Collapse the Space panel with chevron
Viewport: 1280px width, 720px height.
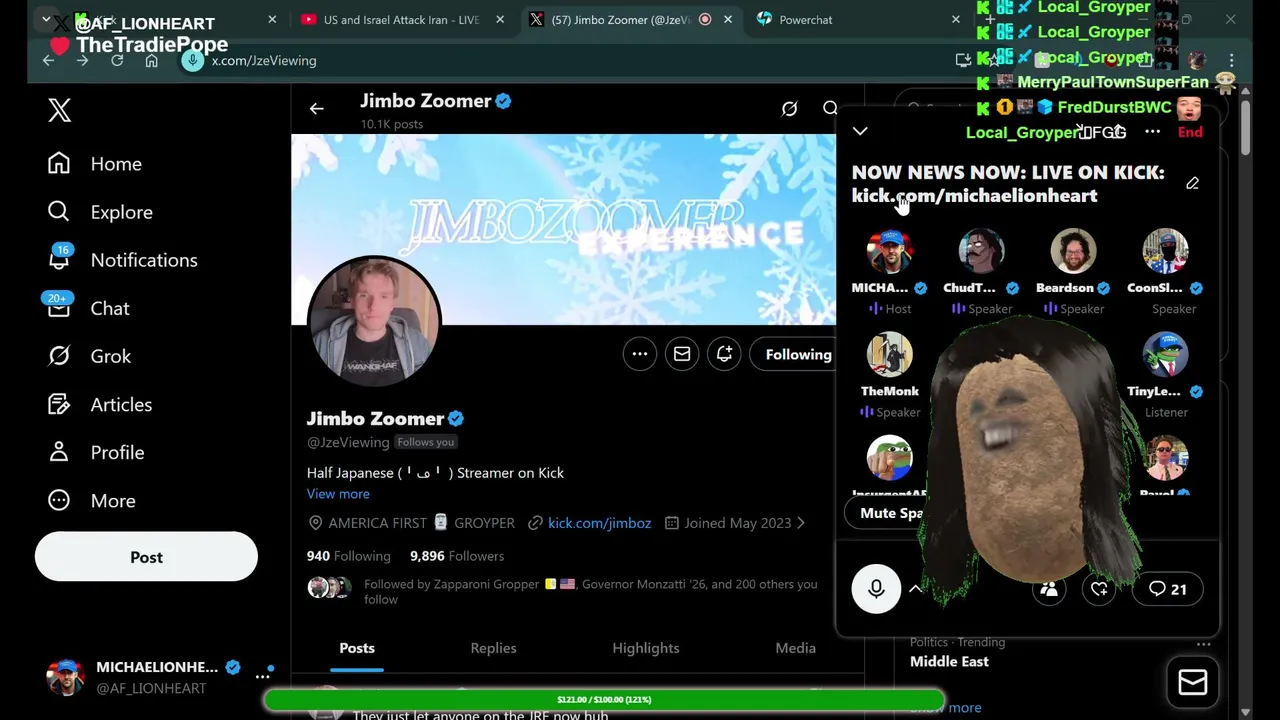pyautogui.click(x=860, y=131)
